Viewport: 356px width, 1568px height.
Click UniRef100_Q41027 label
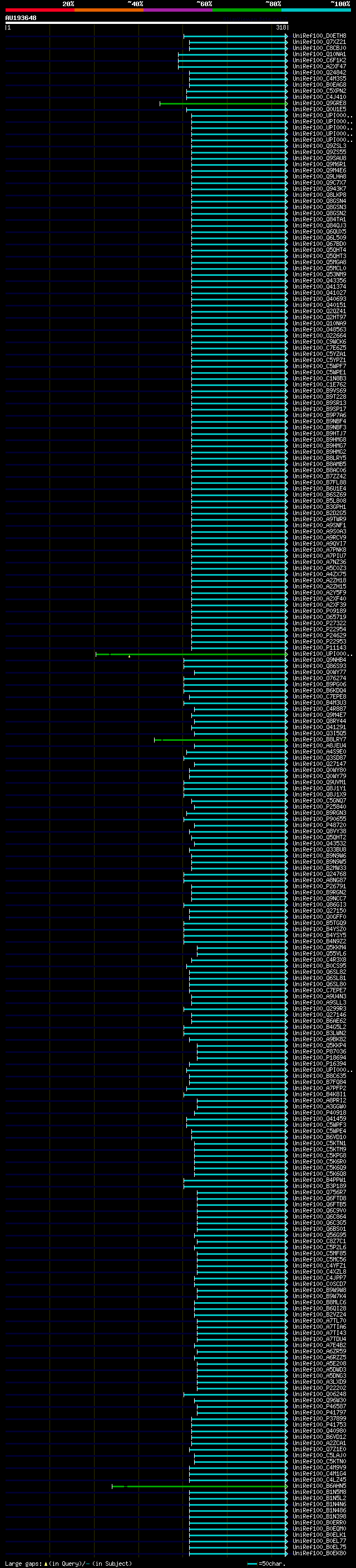319,293
